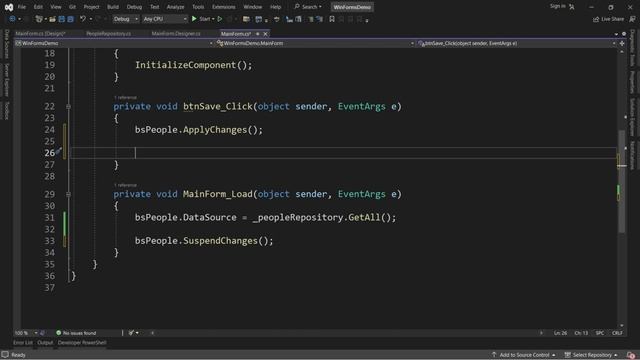
Task: Click the notifications bell icon in status bar
Action: click(631, 355)
